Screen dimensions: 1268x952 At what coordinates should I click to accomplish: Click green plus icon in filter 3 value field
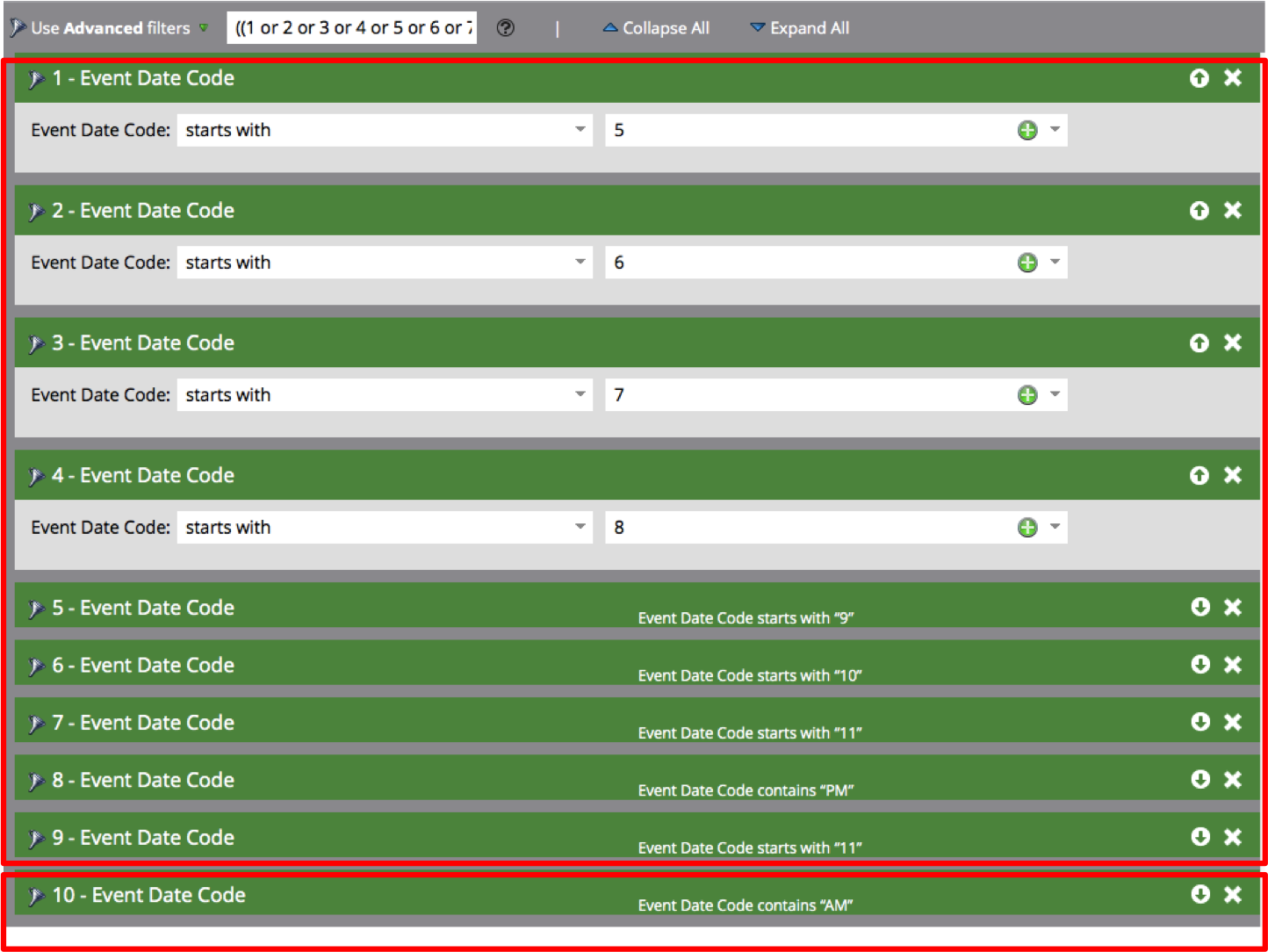(1027, 395)
